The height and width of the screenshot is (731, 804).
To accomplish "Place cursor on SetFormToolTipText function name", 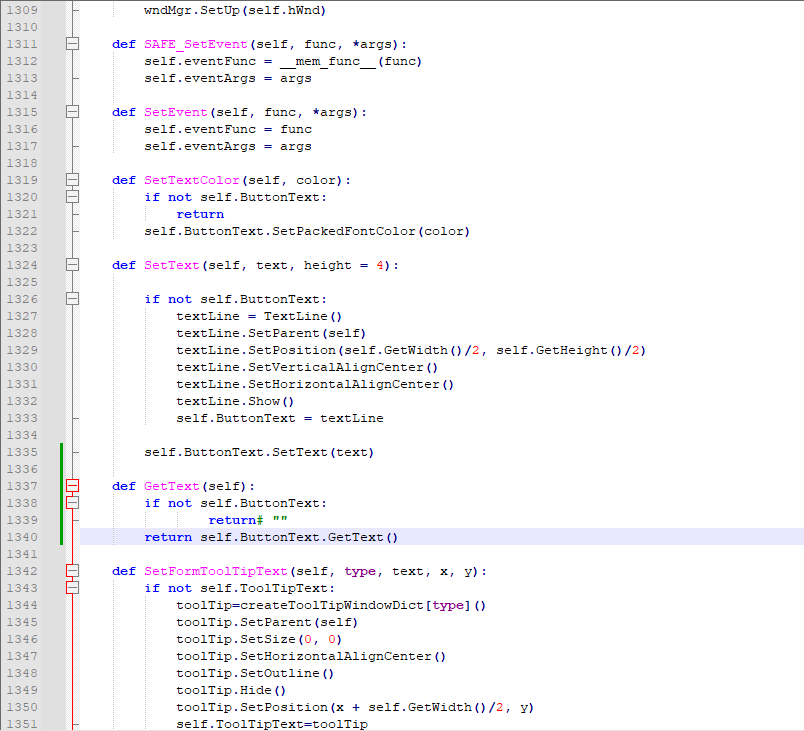I will pos(215,572).
